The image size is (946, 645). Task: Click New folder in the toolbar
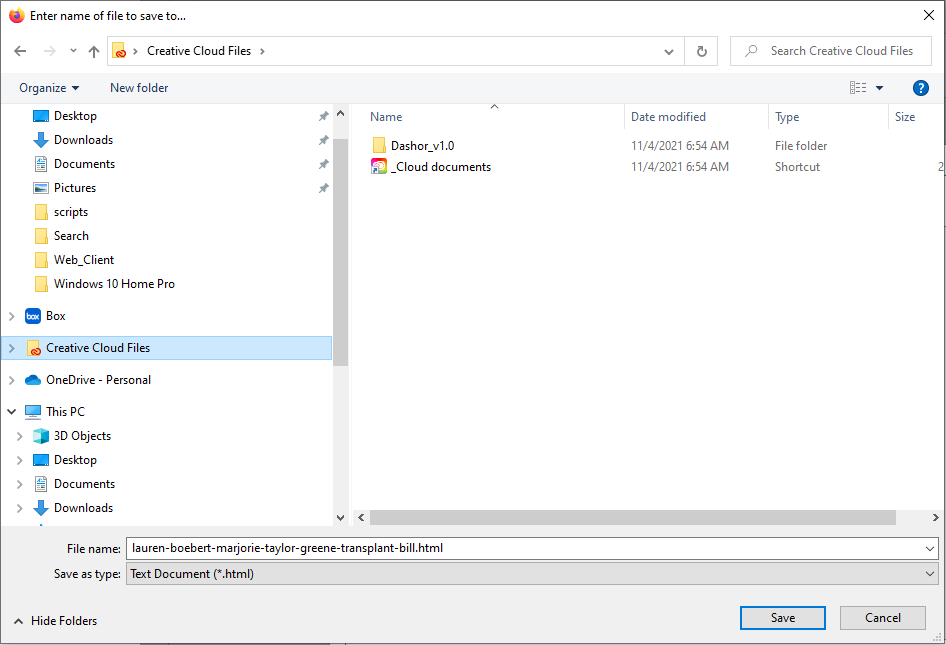[139, 88]
